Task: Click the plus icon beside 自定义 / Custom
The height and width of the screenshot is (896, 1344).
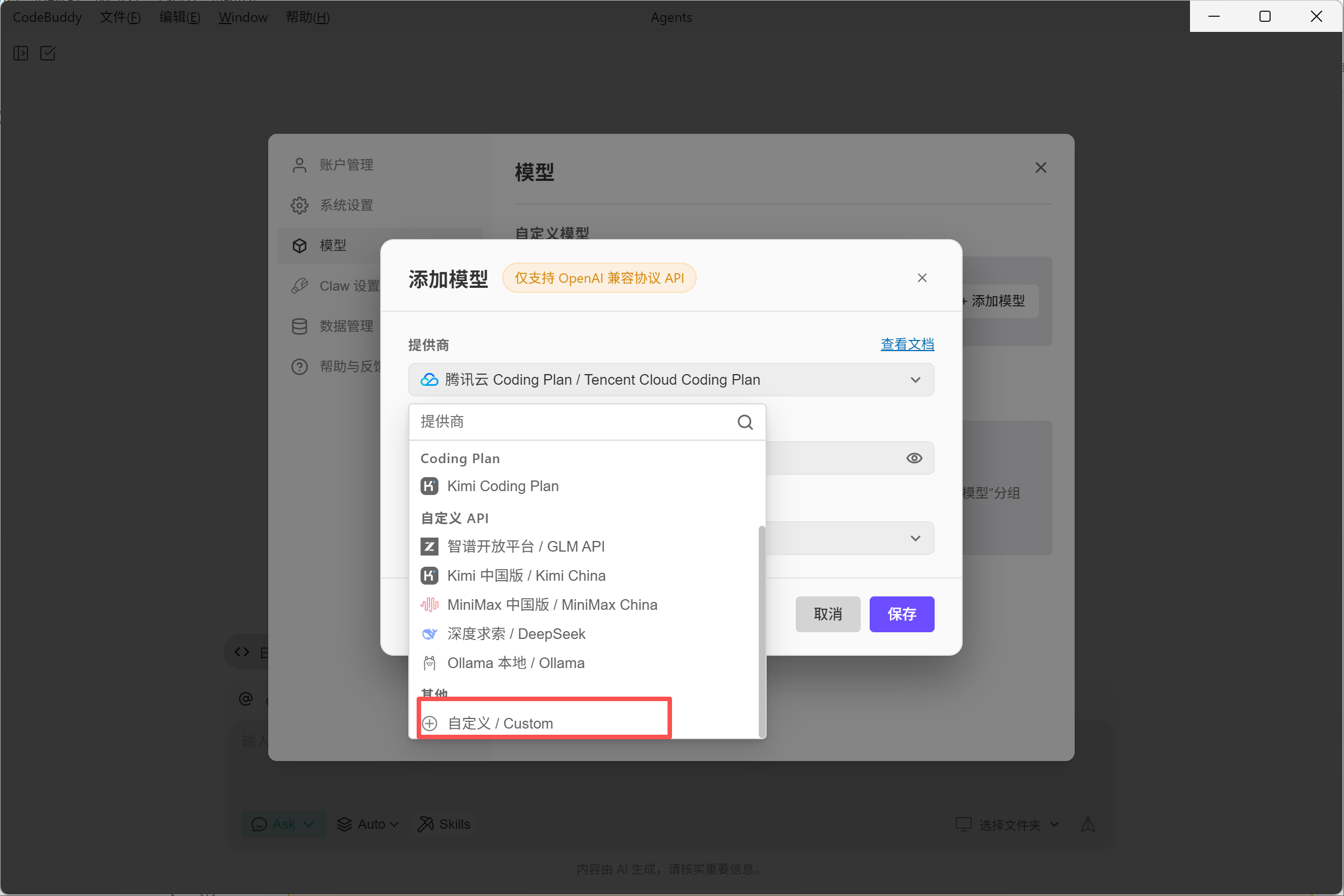Action: coord(429,724)
